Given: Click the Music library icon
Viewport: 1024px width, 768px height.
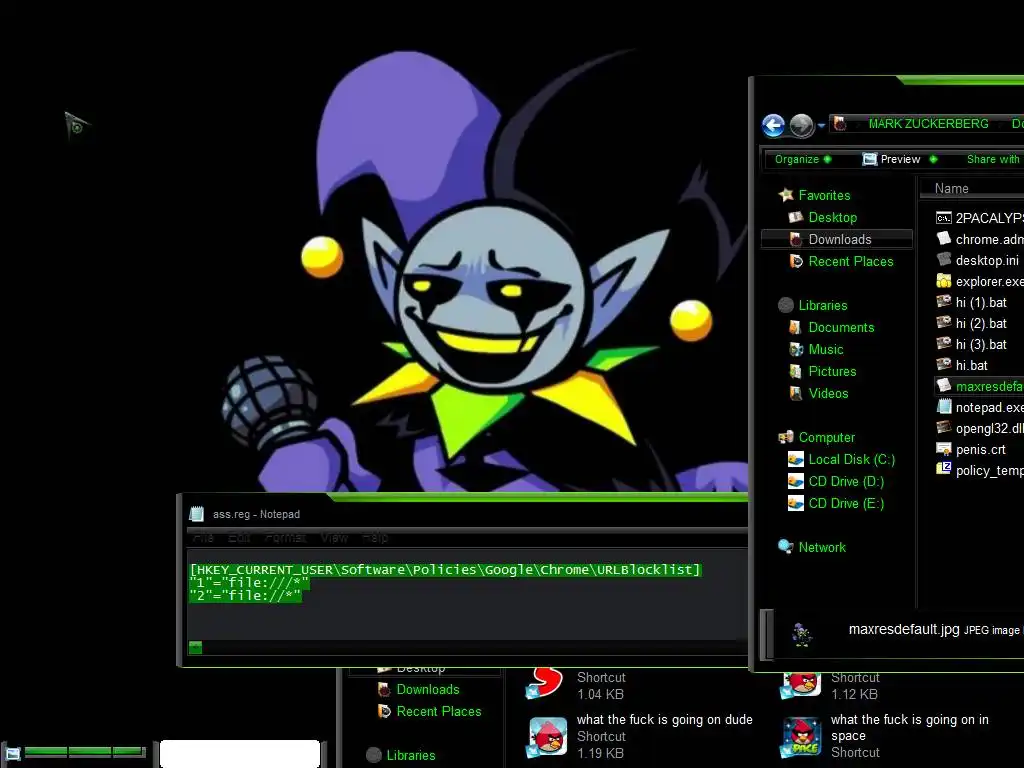Looking at the screenshot, I should coord(795,349).
